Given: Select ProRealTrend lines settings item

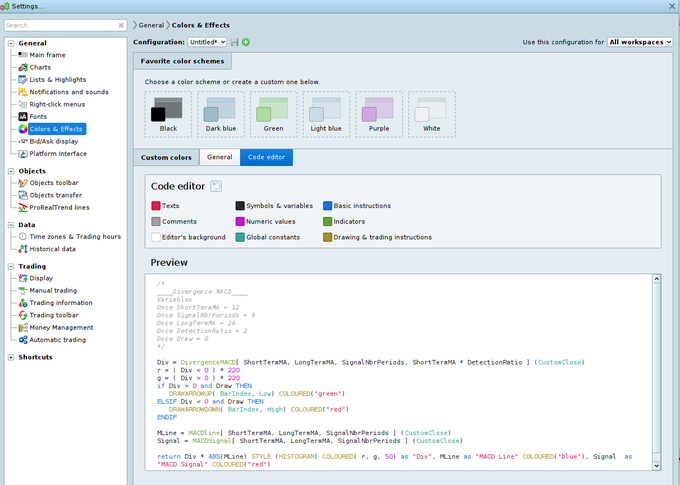Looking at the screenshot, I should [x=59, y=207].
